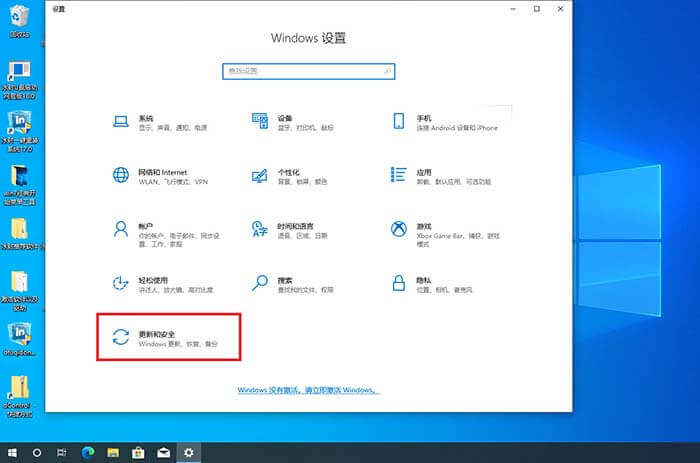700x463 pixels.
Task: Open 个性化 (Personalization) settings
Action: tap(287, 175)
